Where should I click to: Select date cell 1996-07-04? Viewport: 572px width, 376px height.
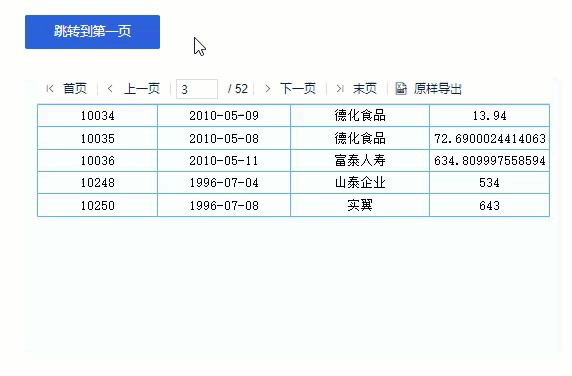(x=224, y=182)
